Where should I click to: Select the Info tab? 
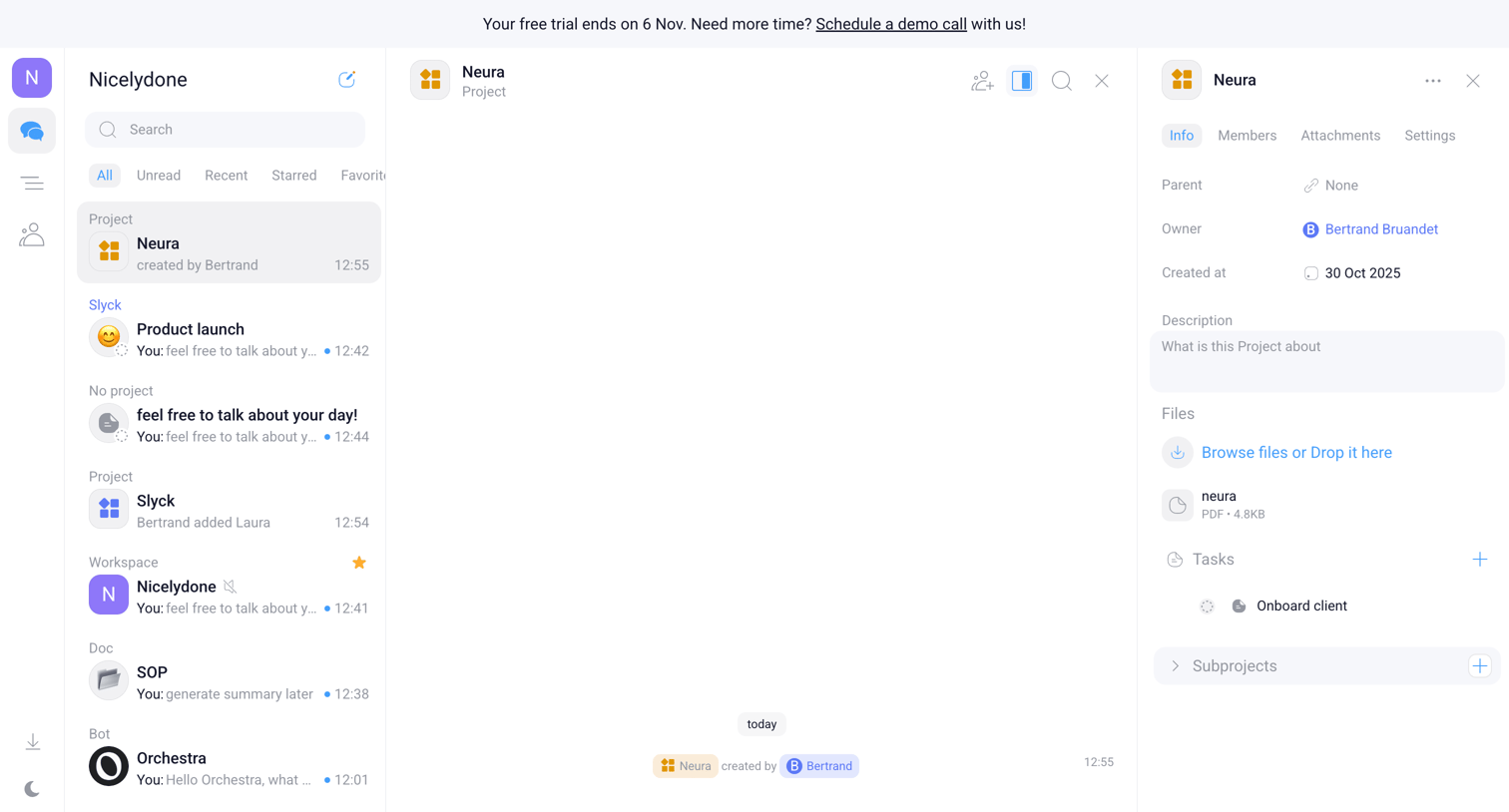coord(1182,136)
